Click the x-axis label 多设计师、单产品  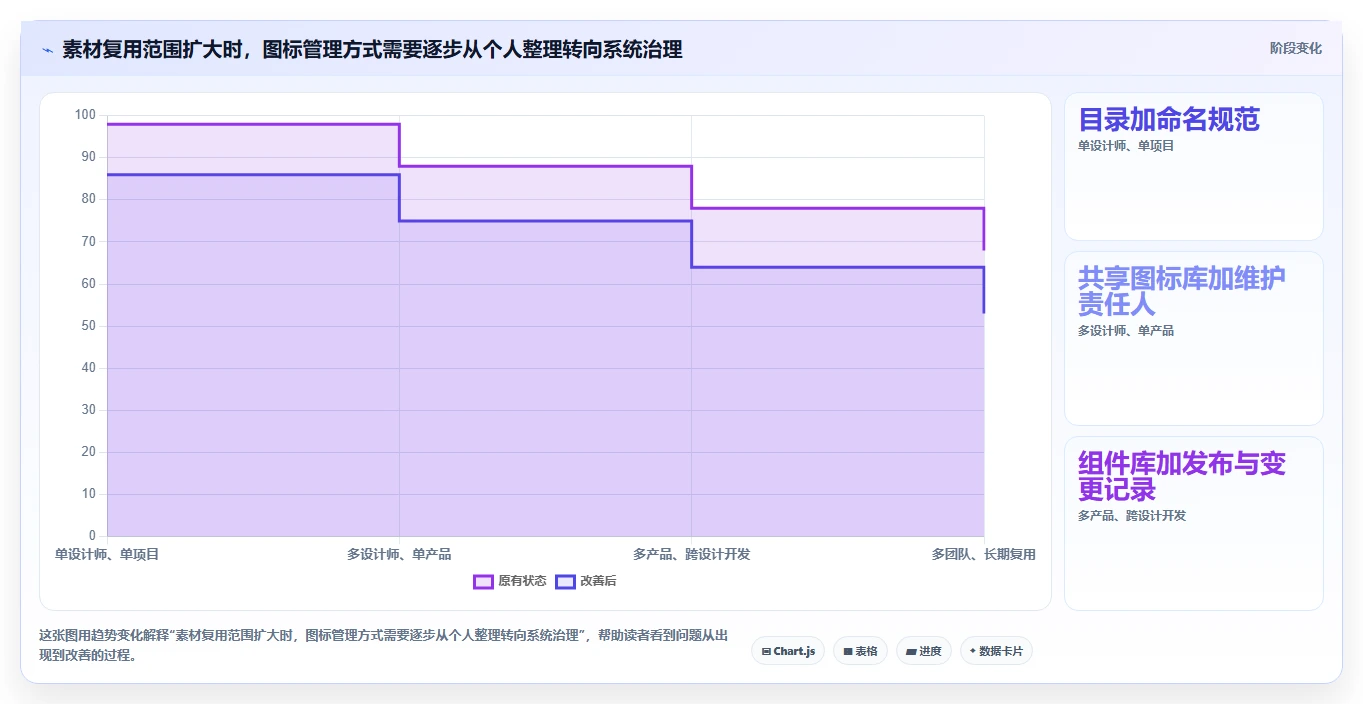pyautogui.click(x=399, y=554)
